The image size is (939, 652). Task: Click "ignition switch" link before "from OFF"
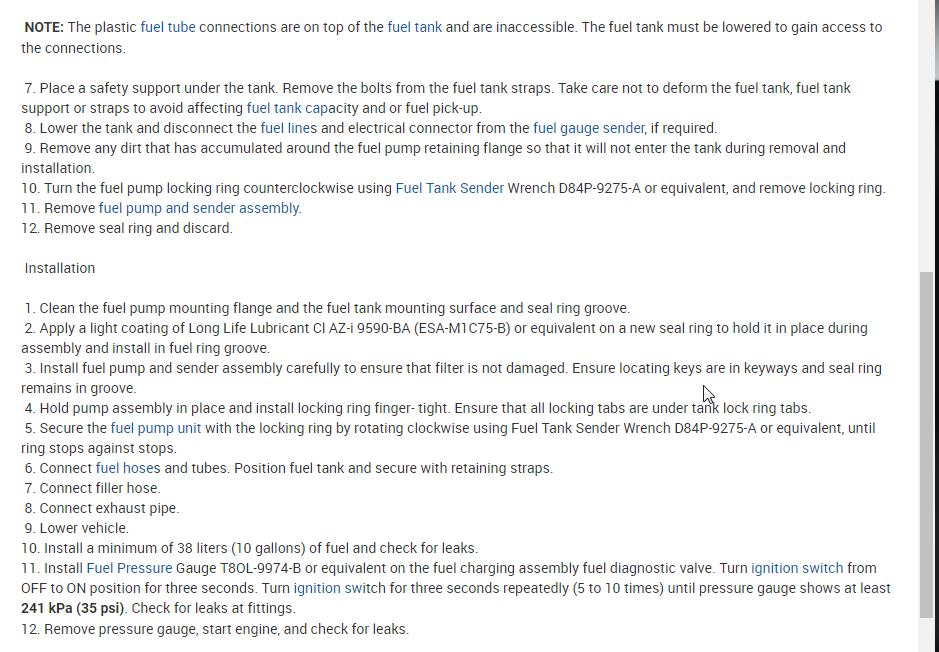797,568
